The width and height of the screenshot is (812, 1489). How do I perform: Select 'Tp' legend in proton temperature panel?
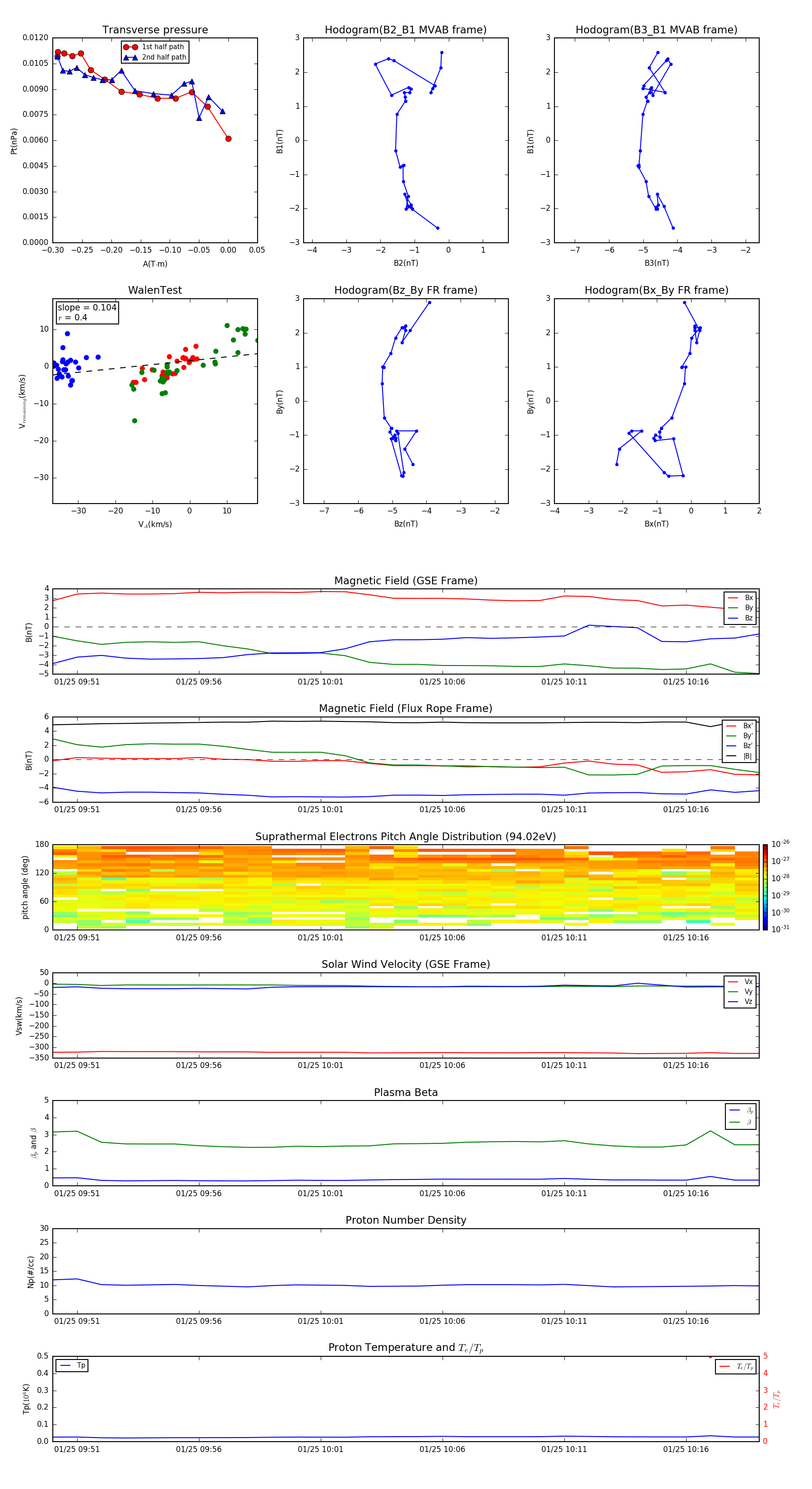72,1366
